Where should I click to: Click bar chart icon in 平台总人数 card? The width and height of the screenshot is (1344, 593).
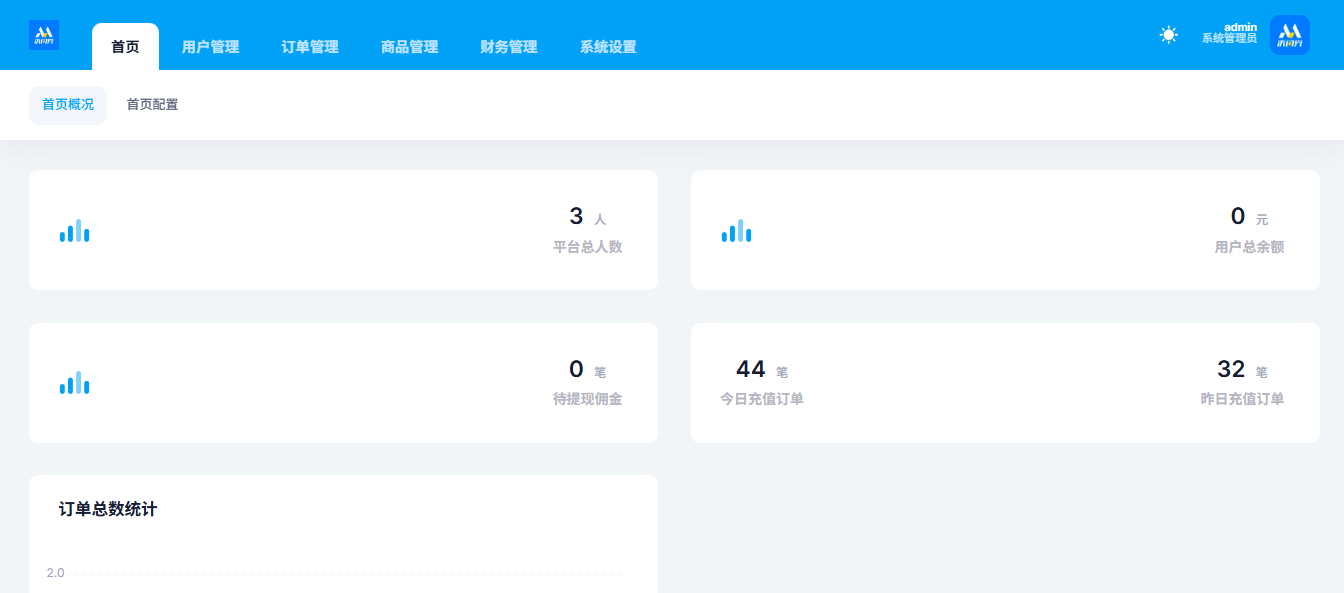[x=75, y=231]
